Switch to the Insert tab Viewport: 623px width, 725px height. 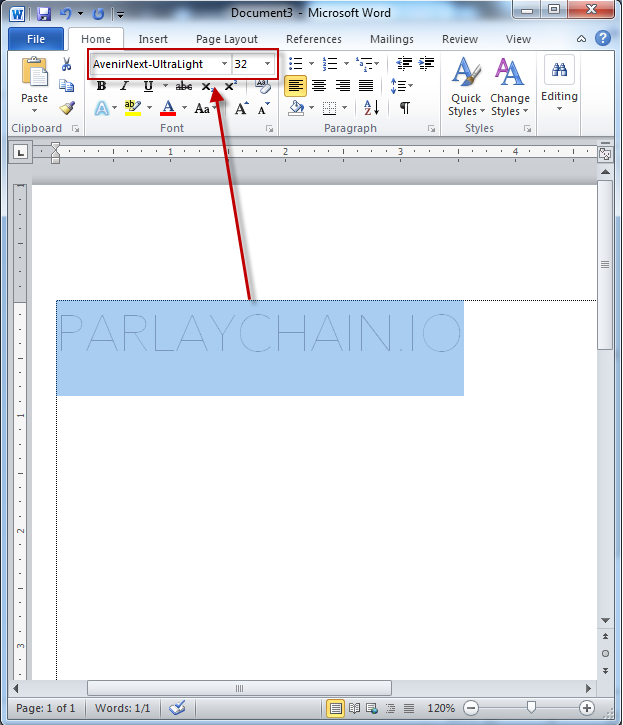coord(153,39)
